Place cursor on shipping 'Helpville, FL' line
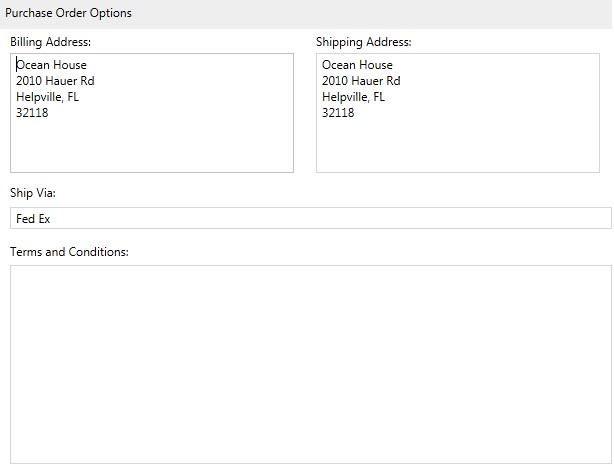614x472 pixels. (x=353, y=97)
